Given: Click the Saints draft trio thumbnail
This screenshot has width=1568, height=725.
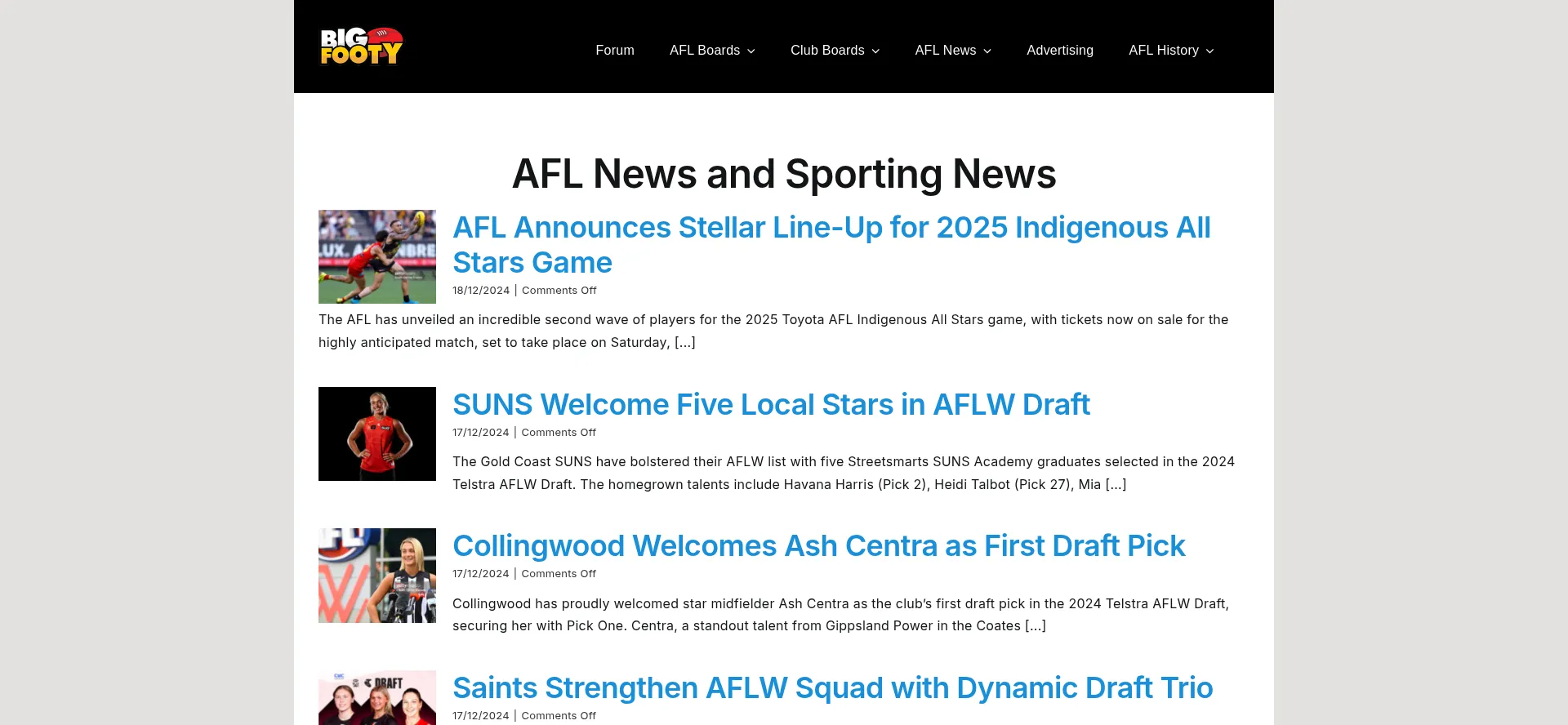Looking at the screenshot, I should pyautogui.click(x=377, y=698).
